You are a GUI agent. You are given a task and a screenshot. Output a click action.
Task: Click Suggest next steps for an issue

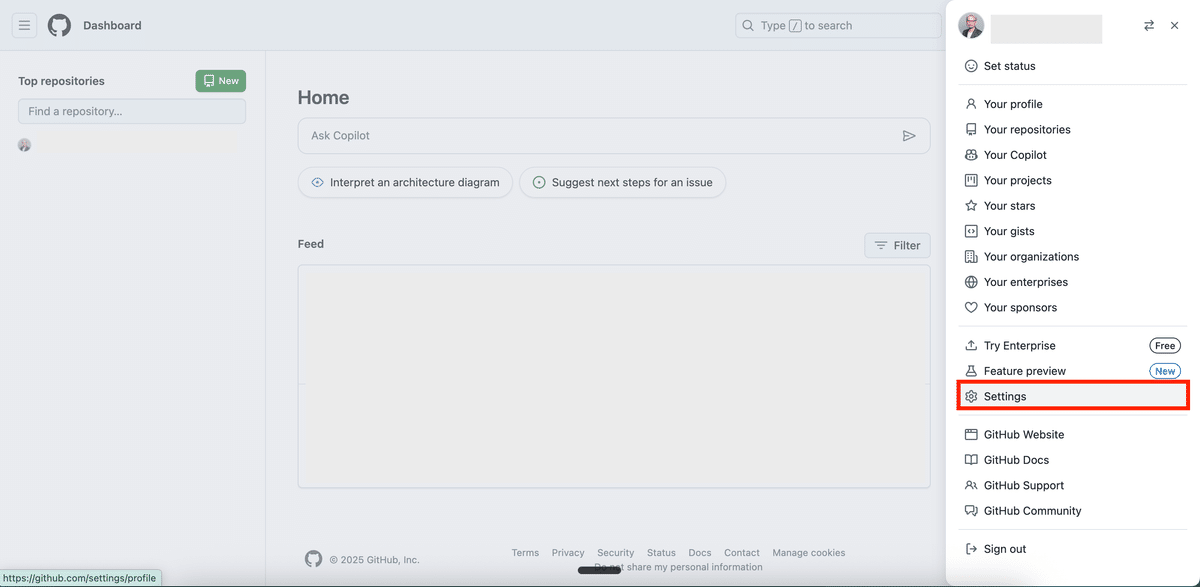click(x=622, y=183)
